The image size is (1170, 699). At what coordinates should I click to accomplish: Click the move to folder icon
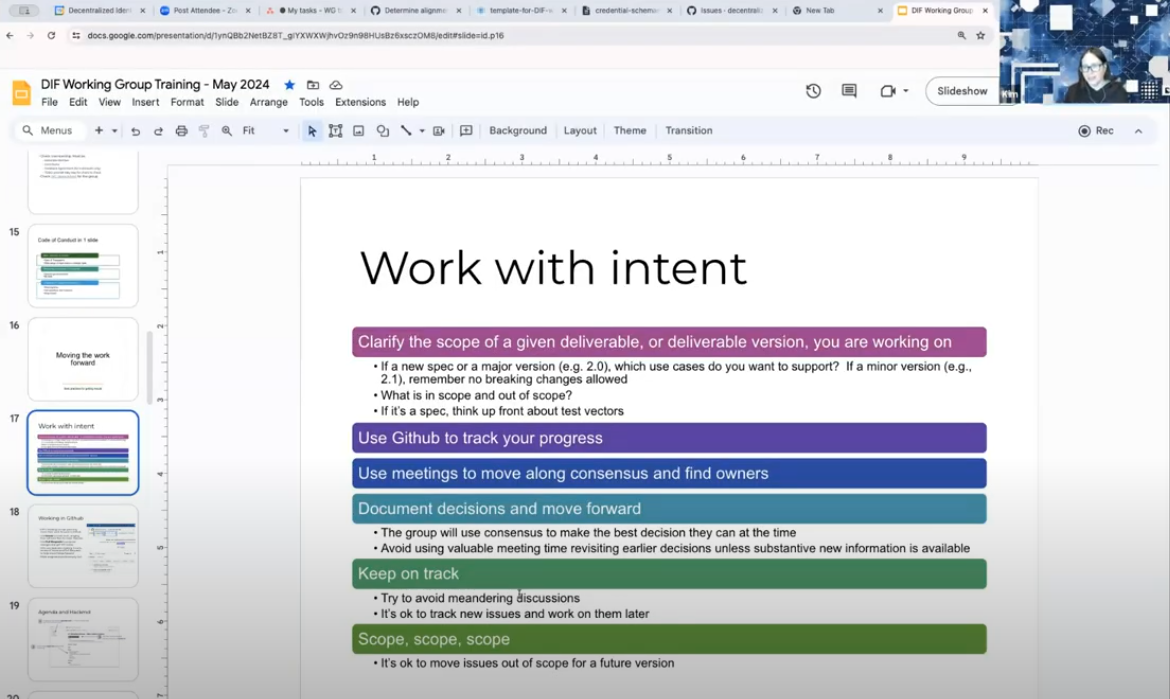tap(313, 85)
